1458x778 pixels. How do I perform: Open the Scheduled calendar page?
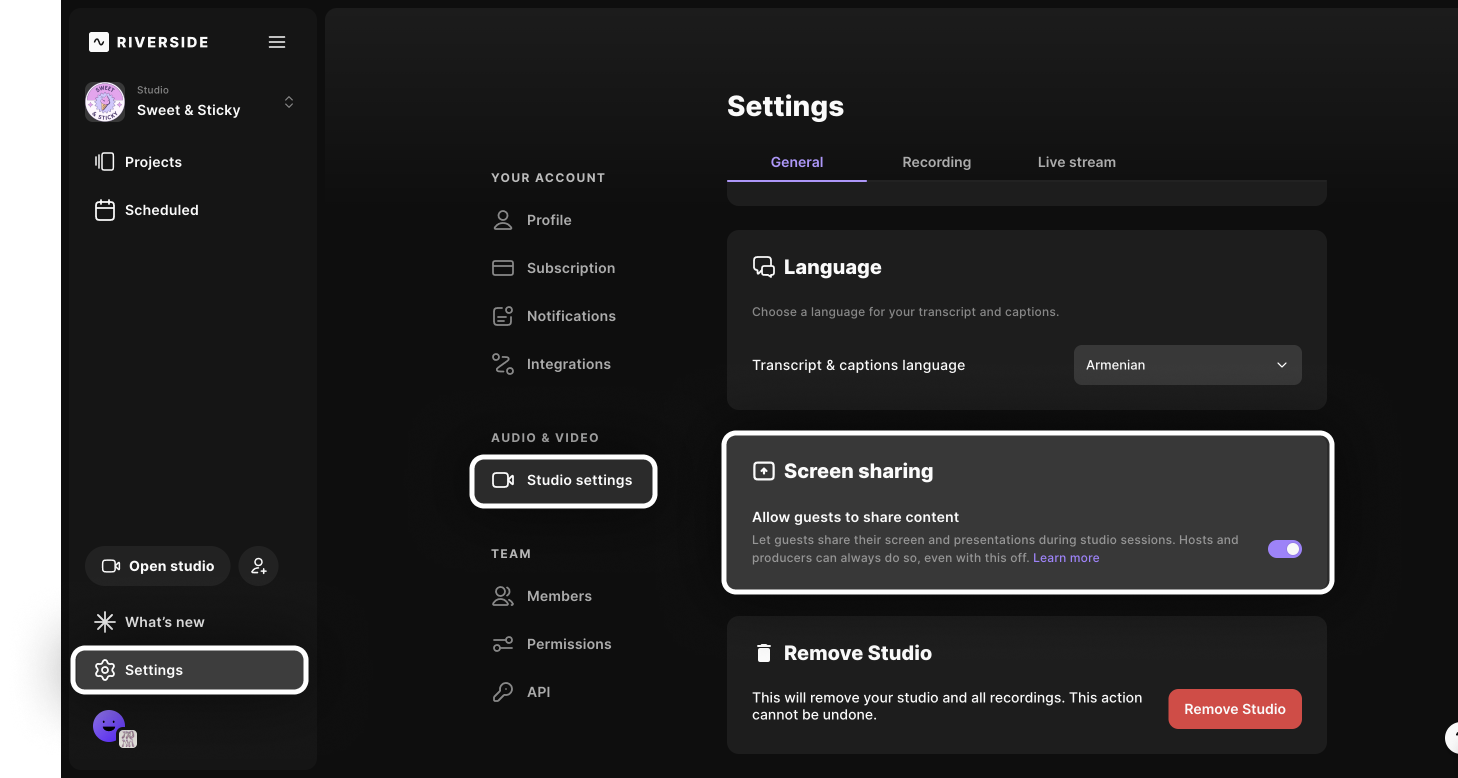point(161,210)
